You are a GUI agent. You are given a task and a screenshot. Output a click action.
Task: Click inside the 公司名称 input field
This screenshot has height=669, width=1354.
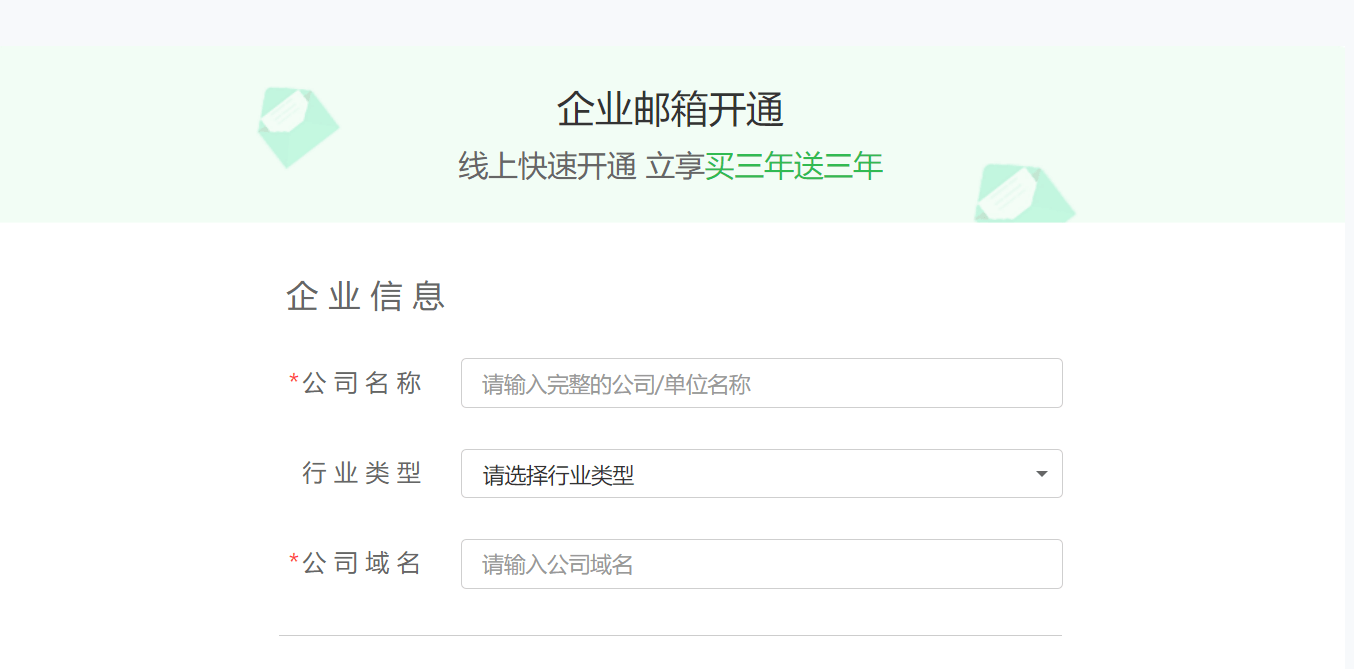click(x=760, y=383)
